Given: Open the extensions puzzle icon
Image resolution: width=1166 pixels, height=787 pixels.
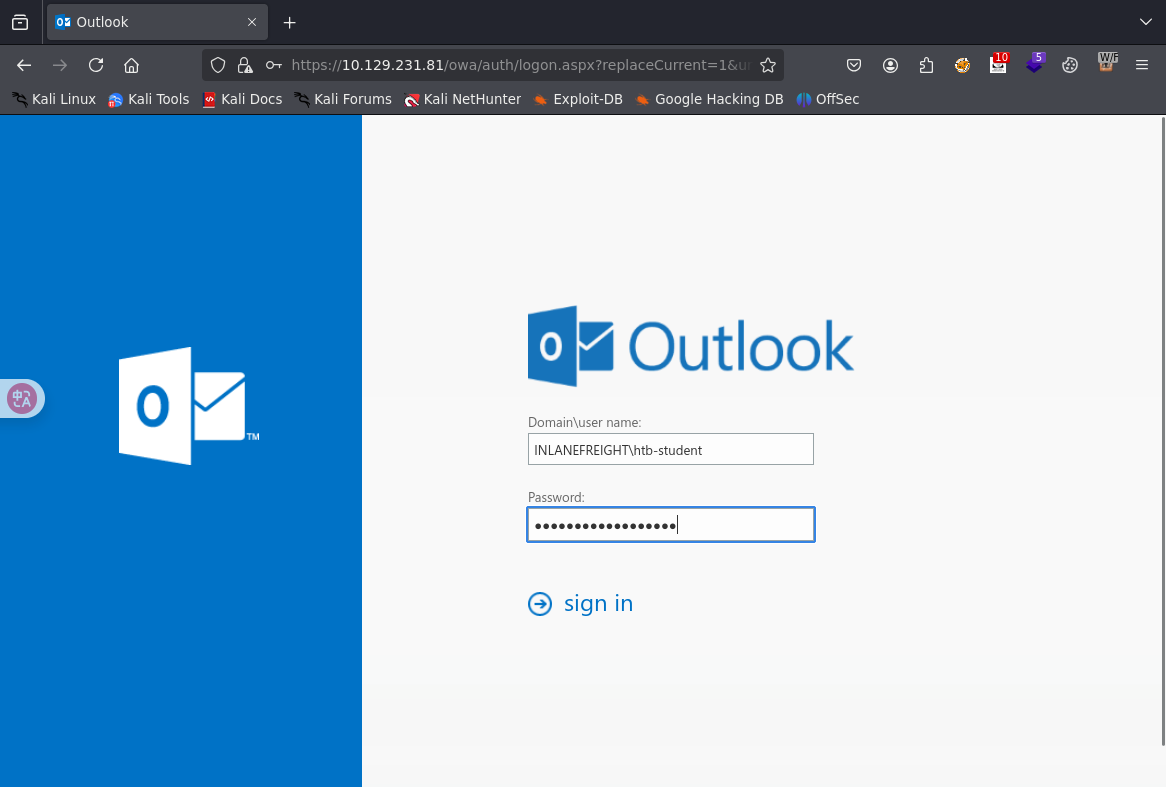Looking at the screenshot, I should tap(926, 65).
